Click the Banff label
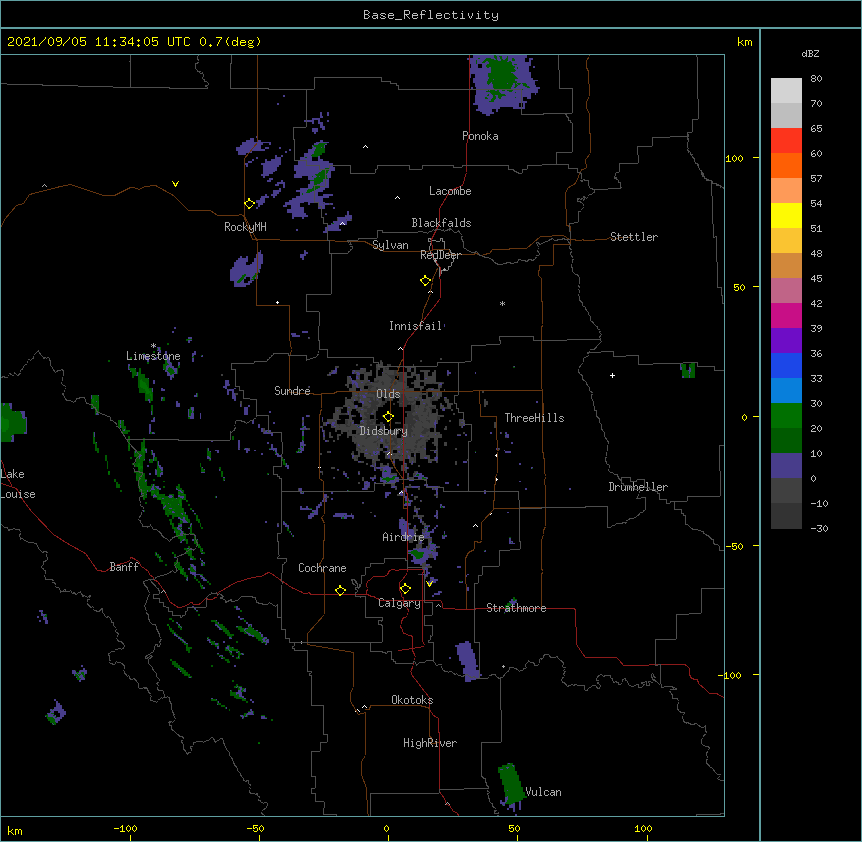This screenshot has width=862, height=842. click(x=124, y=567)
